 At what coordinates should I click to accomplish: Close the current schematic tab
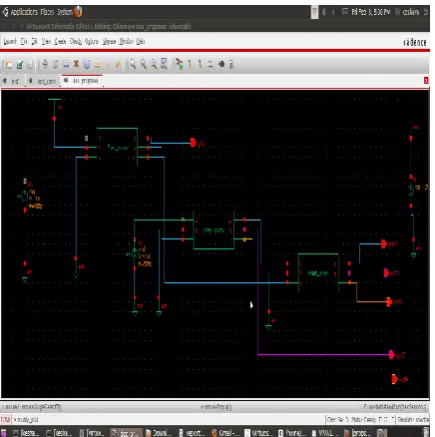tap(426, 80)
